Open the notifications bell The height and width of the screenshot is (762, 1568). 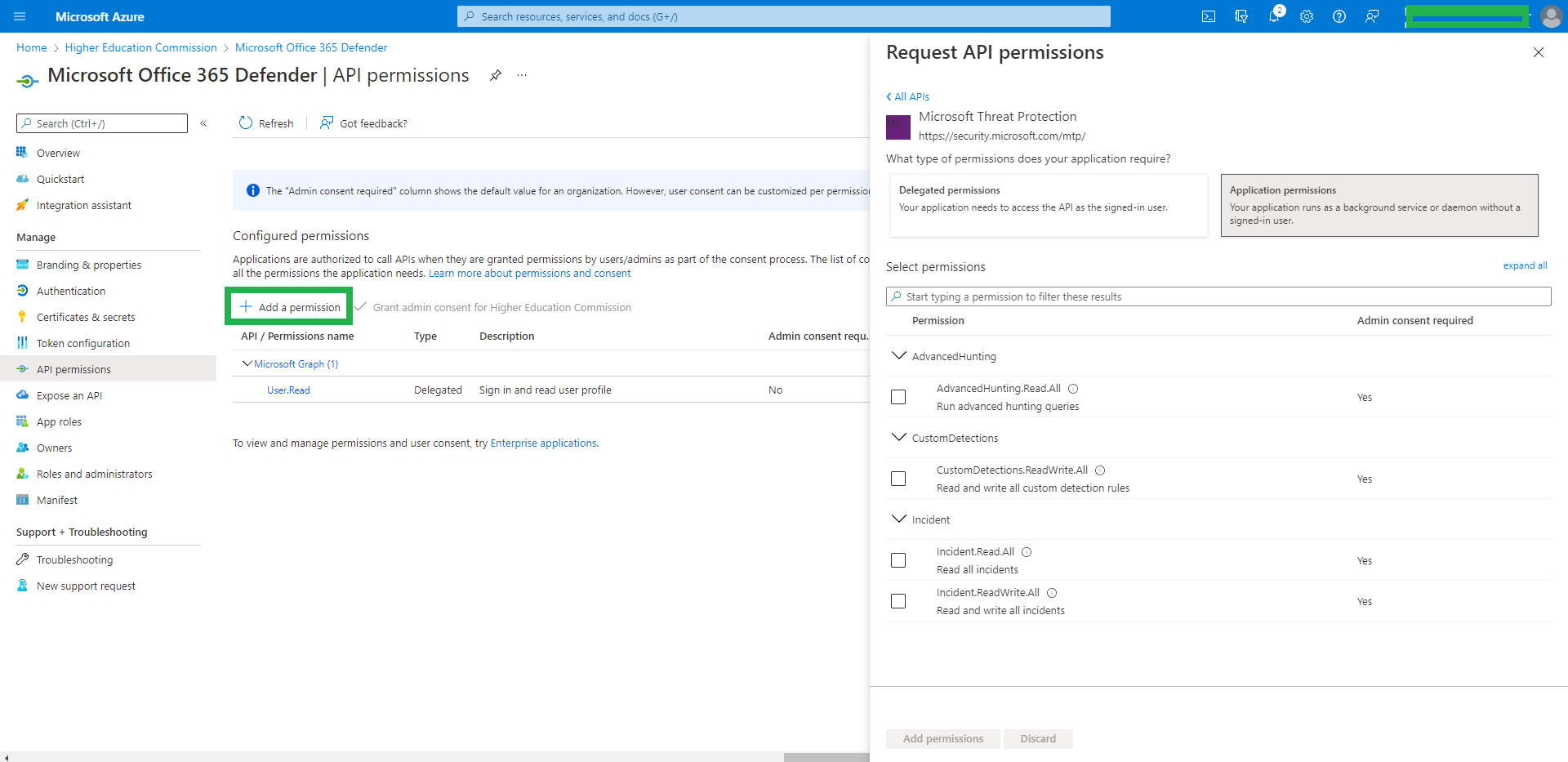tap(1274, 16)
